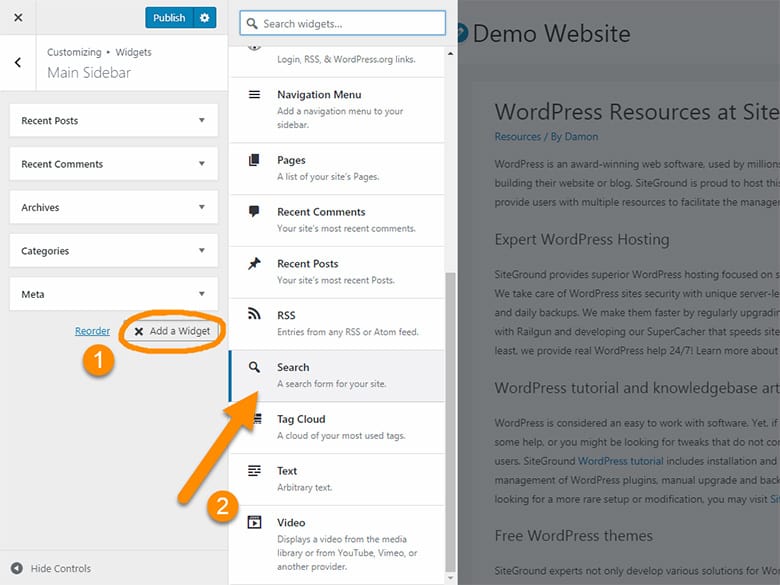This screenshot has width=780, height=585.
Task: Click the RSS feed icon
Action: pos(254,314)
